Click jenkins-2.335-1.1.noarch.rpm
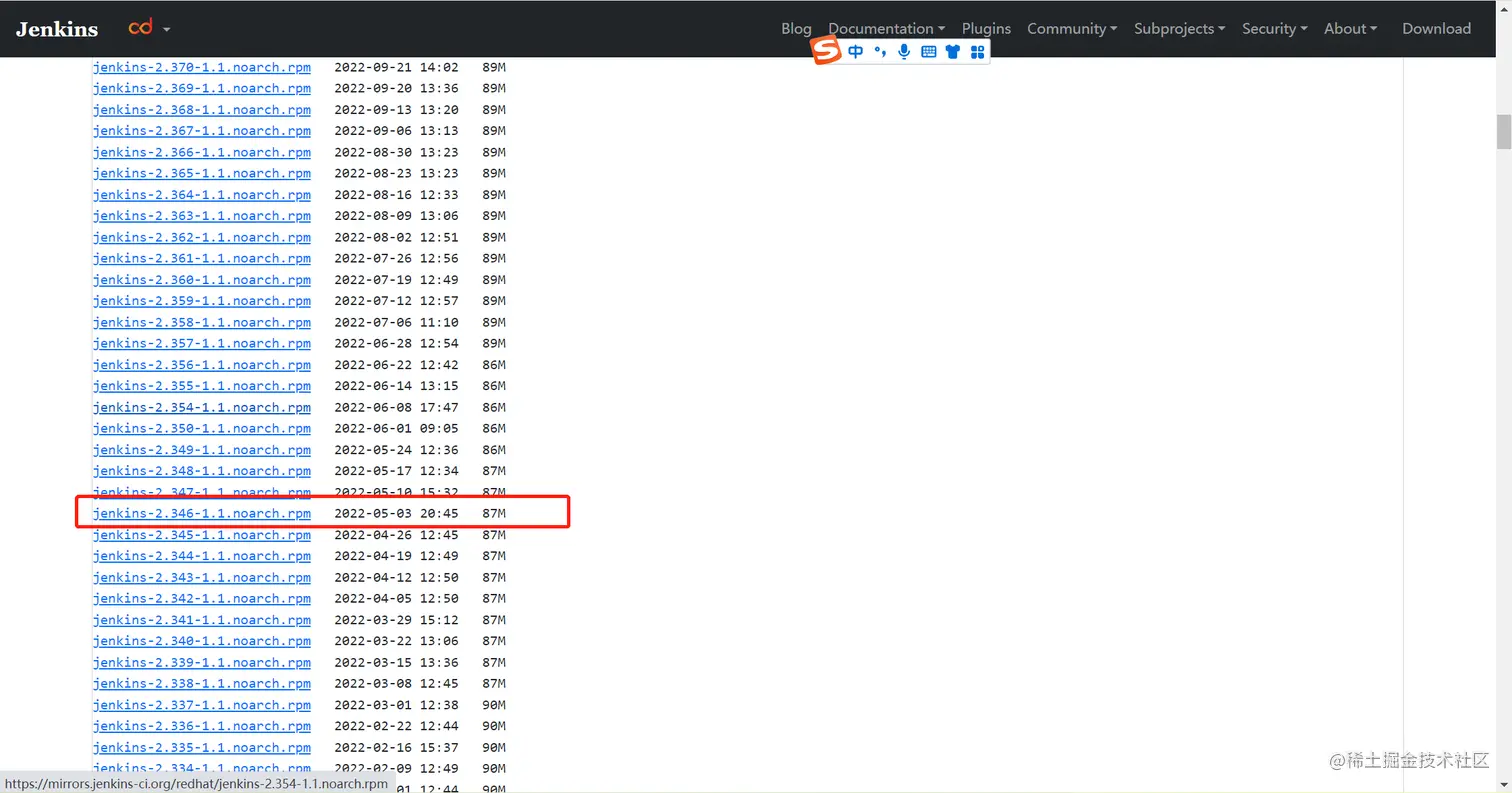Image resolution: width=1512 pixels, height=793 pixels. point(202,747)
